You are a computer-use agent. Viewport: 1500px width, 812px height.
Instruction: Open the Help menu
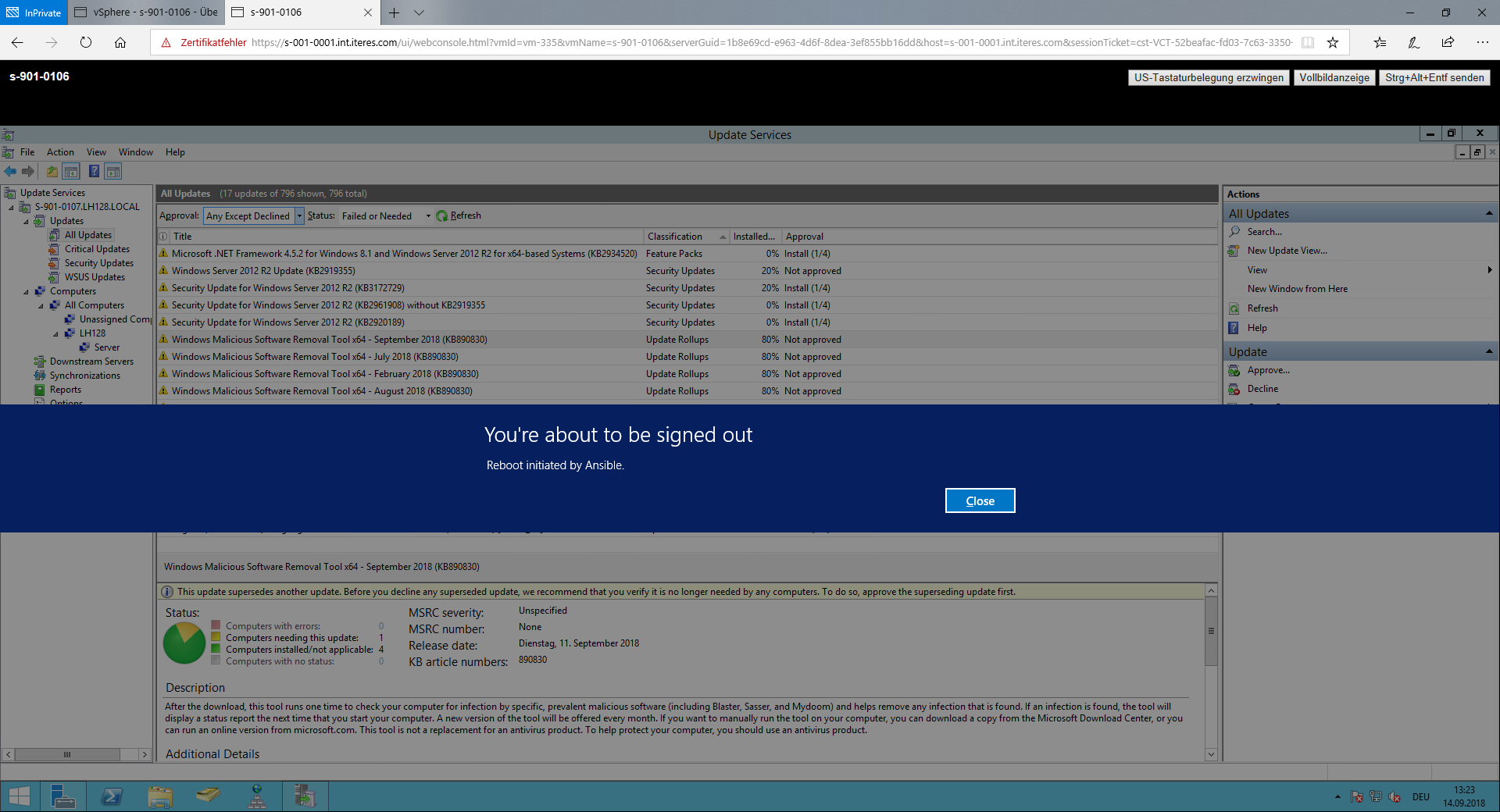175,152
